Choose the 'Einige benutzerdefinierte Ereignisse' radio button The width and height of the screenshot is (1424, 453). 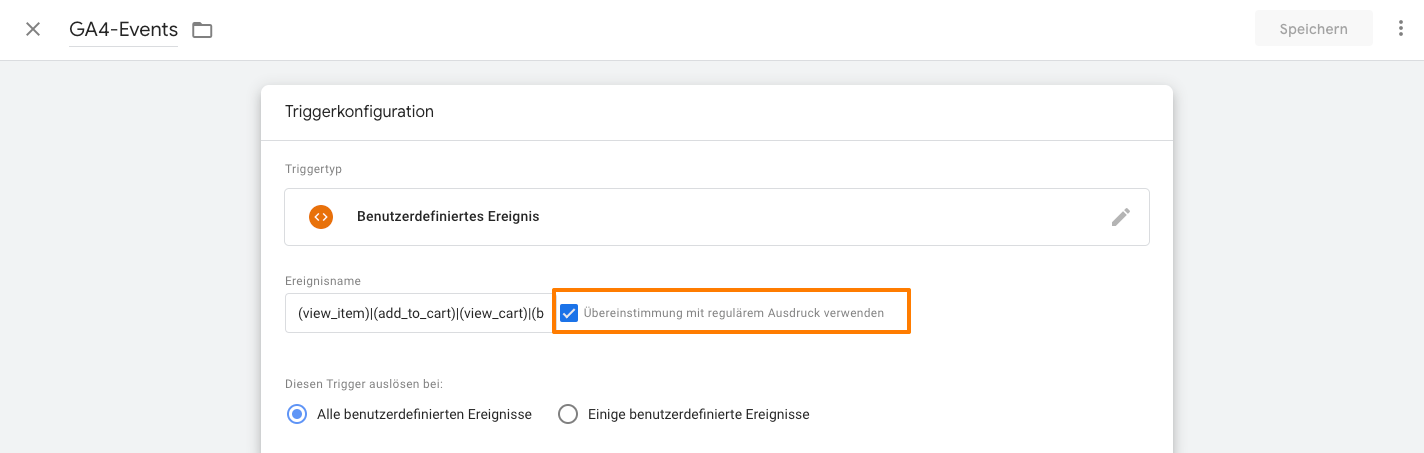(x=568, y=414)
